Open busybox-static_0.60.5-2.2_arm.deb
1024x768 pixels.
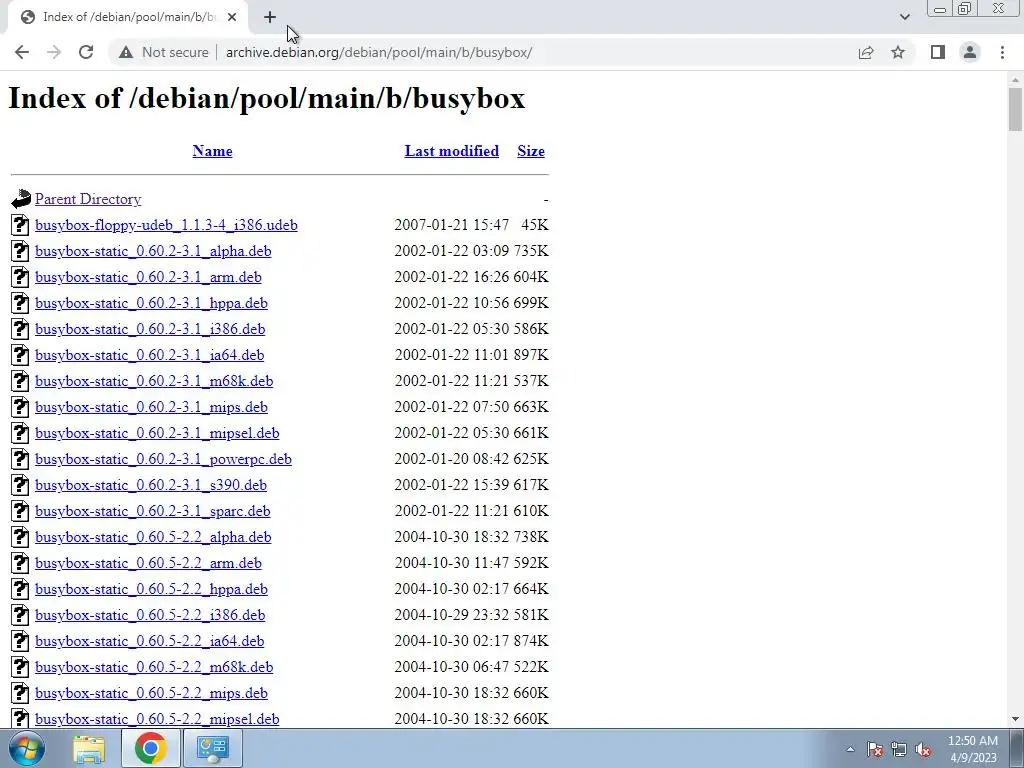click(148, 563)
